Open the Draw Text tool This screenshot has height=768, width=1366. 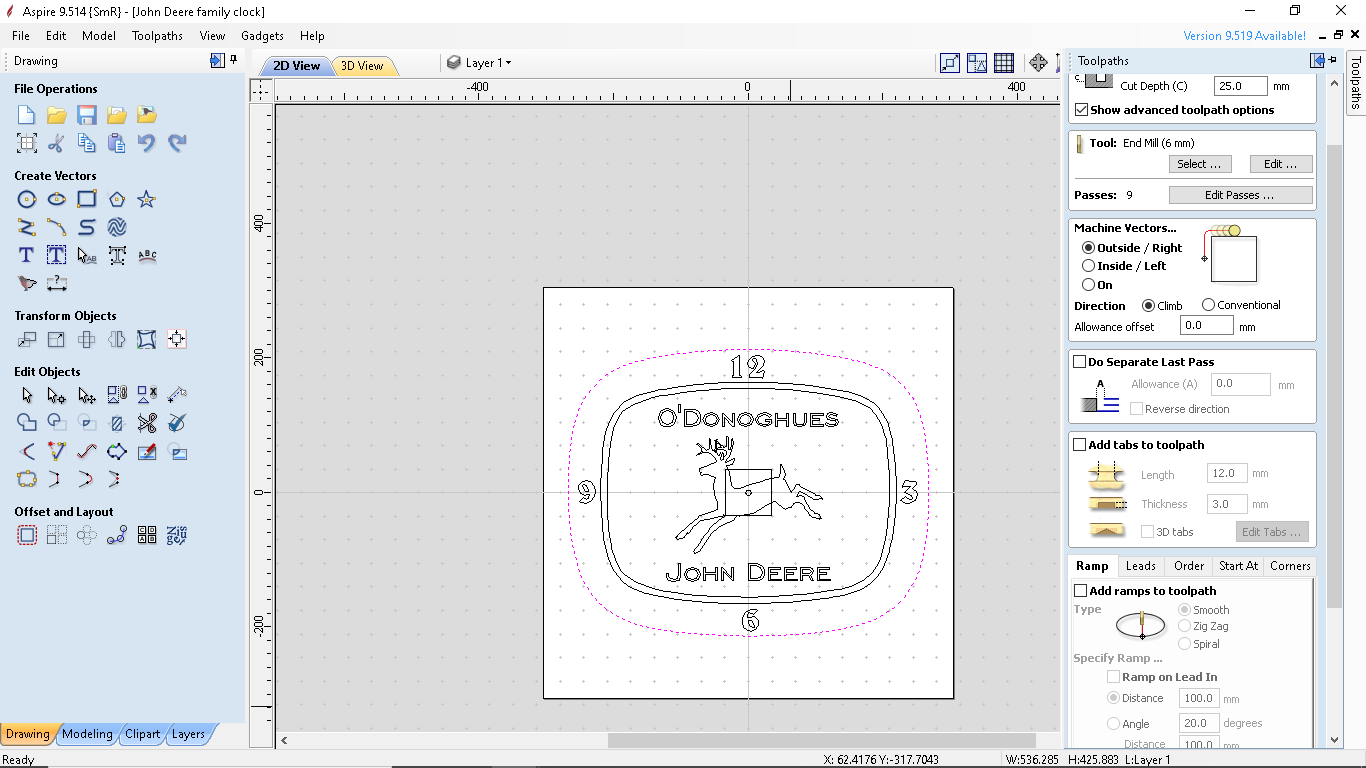coord(27,255)
